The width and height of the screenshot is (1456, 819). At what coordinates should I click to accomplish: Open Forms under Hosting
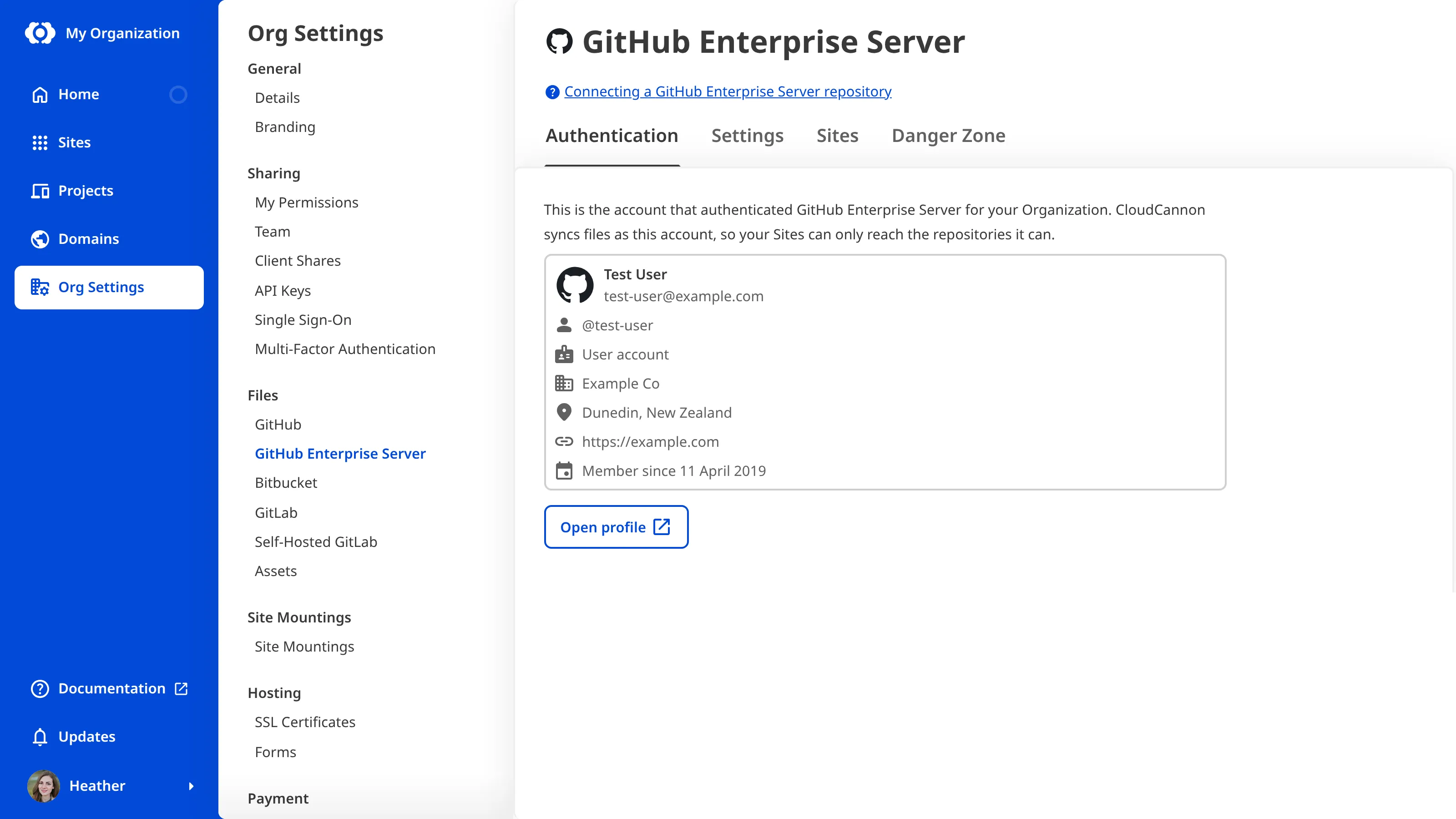coord(275,752)
